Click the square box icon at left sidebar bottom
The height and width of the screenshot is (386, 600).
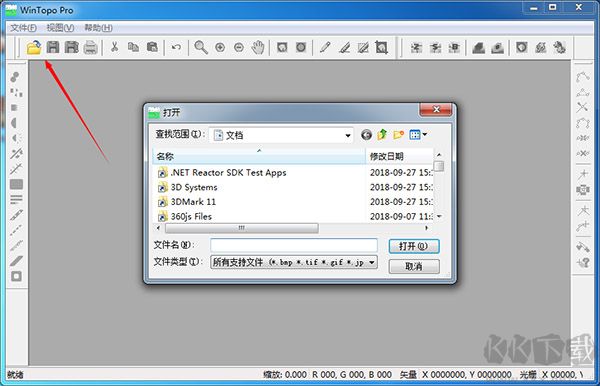click(16, 276)
